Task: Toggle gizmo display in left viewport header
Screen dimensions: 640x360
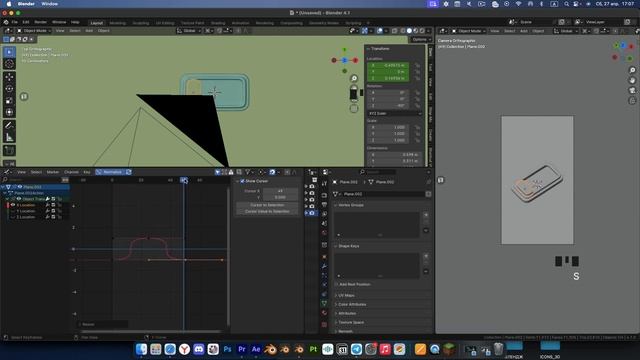Action: (x=364, y=31)
